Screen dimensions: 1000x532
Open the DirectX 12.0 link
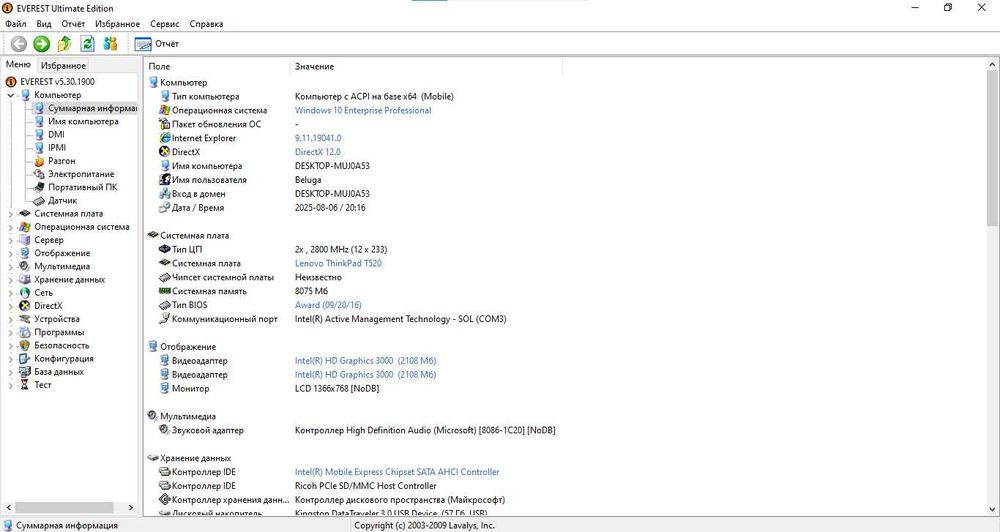click(318, 152)
